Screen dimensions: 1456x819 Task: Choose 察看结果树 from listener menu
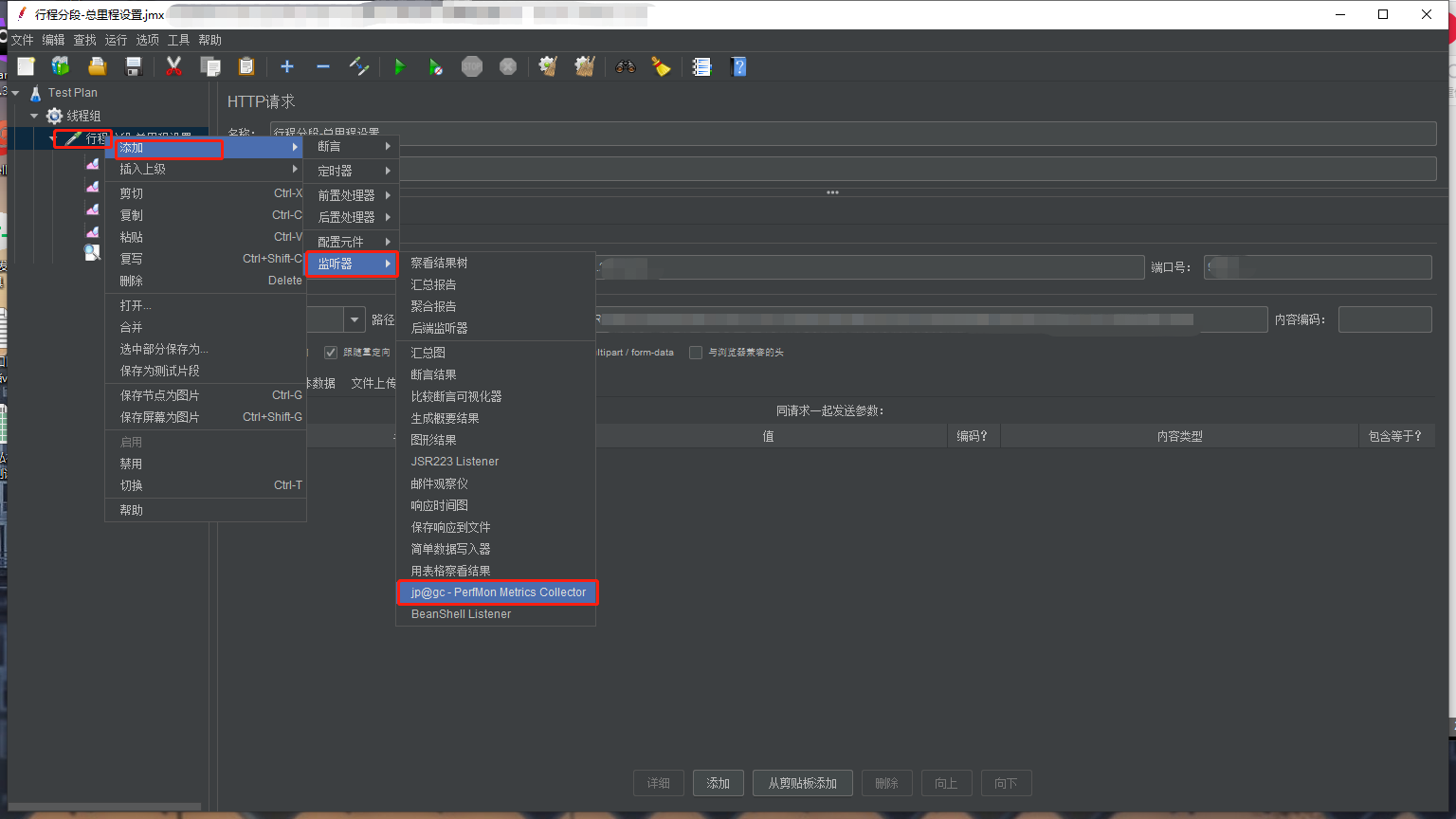tap(496, 263)
